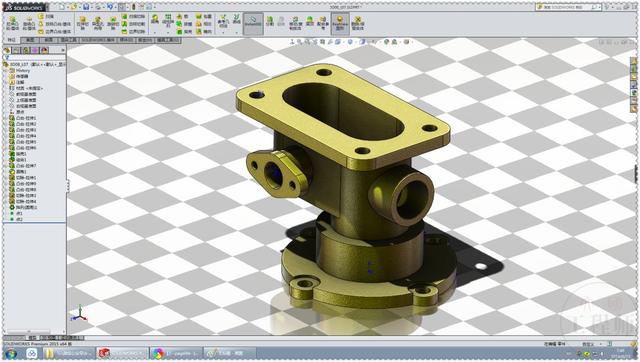Select History in the feature tree
Image resolution: width=640 pixels, height=362 pixels.
pos(23,71)
